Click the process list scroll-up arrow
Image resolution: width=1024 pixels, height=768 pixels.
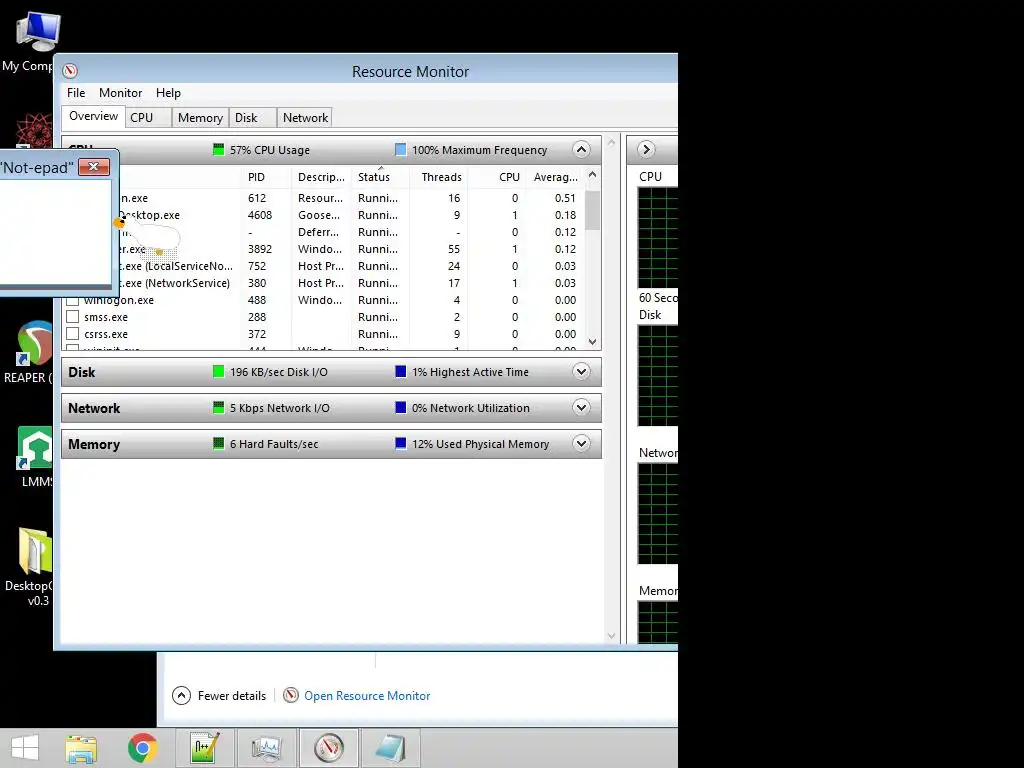592,174
